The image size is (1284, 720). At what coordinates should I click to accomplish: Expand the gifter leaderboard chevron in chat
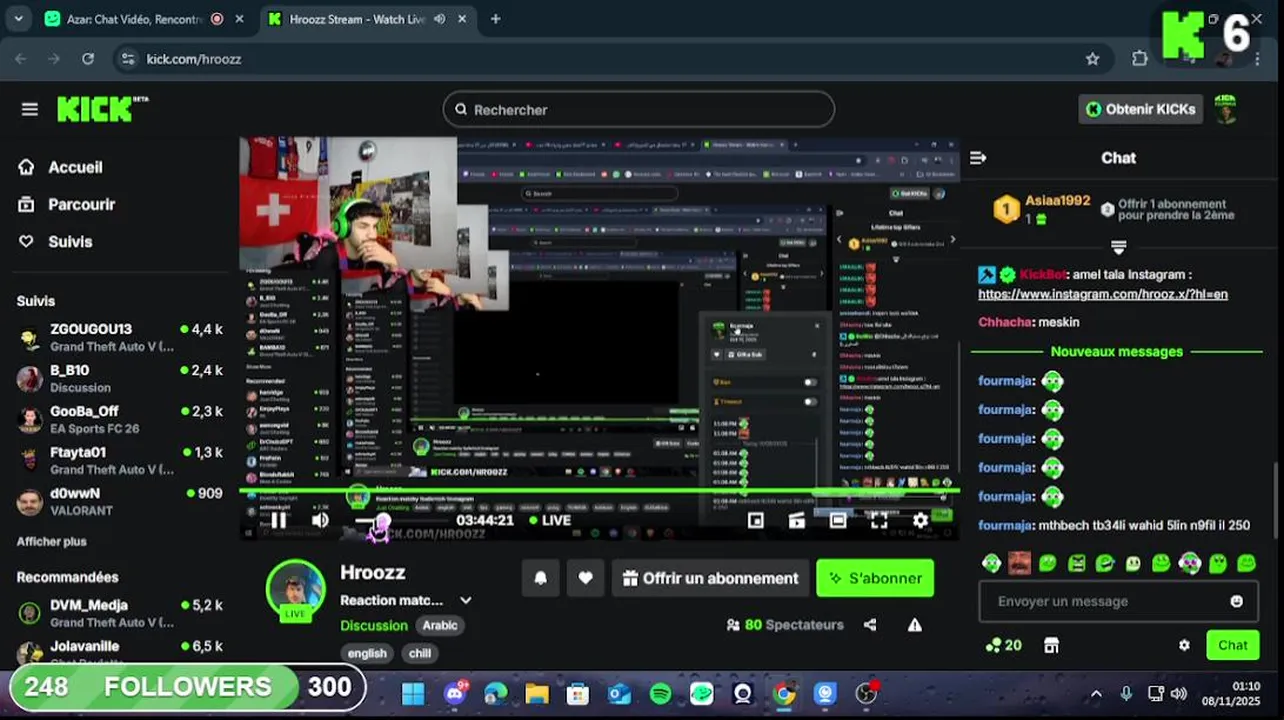[x=1118, y=246]
